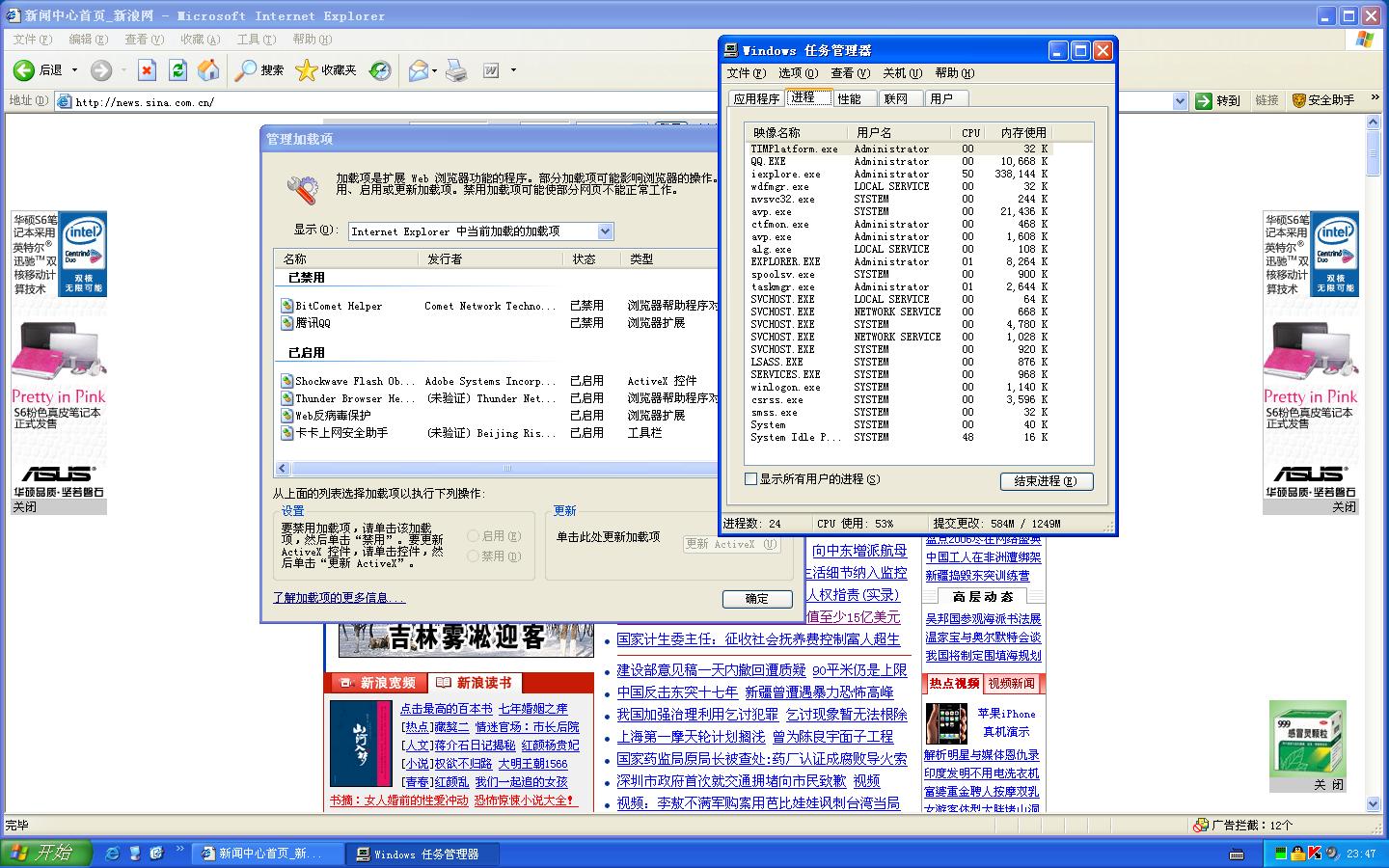This screenshot has height=868, width=1389.
Task: Click the speaker volume tray icon
Action: click(1332, 854)
